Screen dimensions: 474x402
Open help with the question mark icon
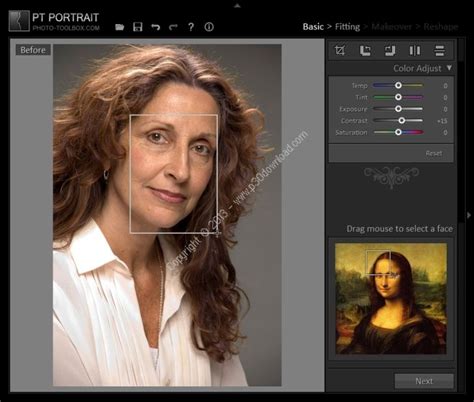(x=191, y=27)
